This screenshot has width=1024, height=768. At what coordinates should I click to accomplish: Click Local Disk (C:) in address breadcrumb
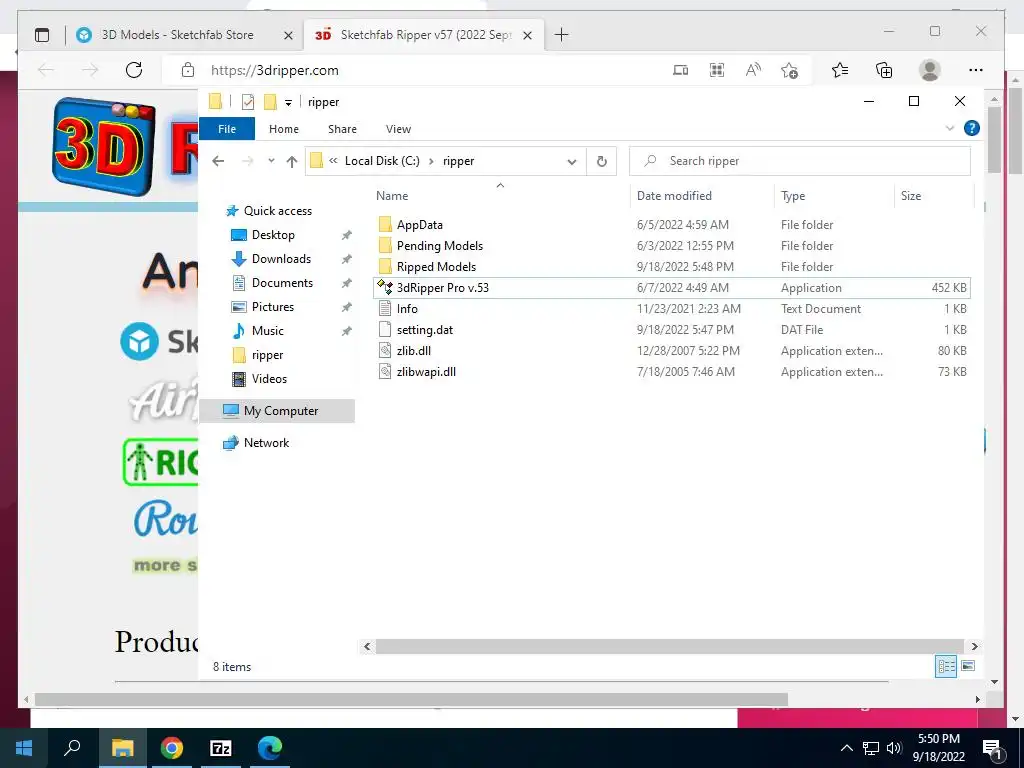382,161
